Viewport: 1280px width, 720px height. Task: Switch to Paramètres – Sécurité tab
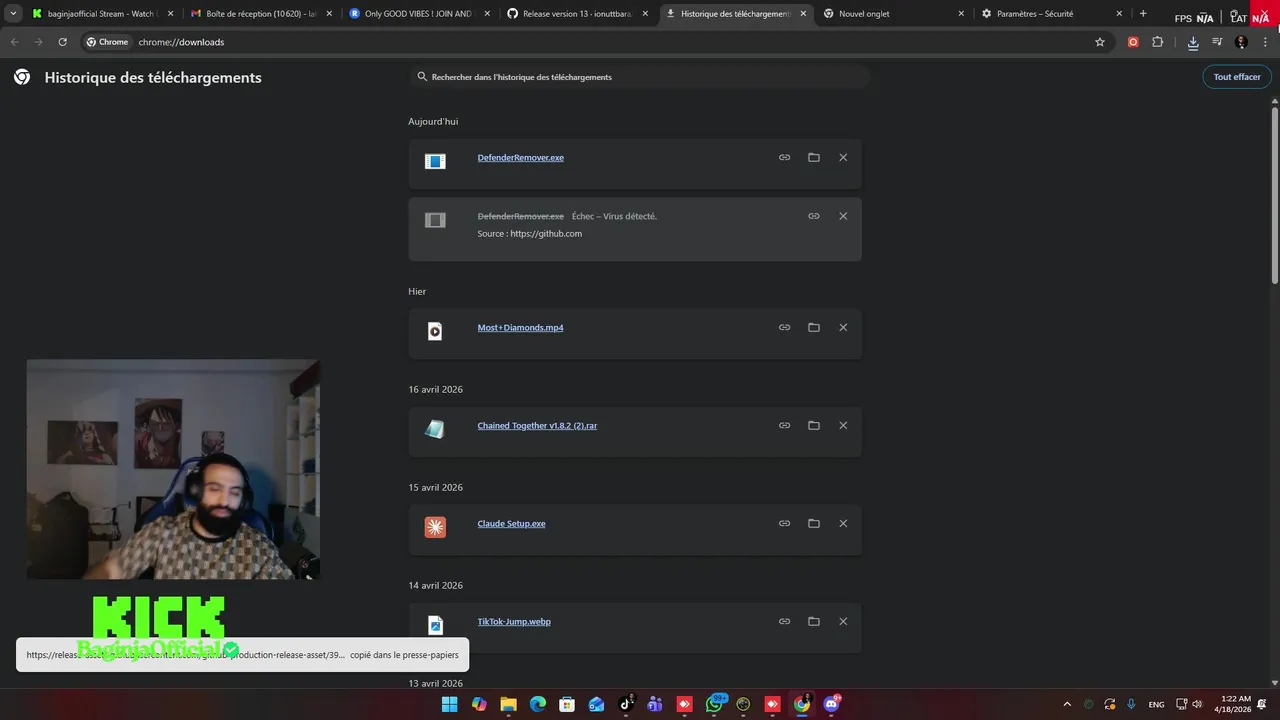(1052, 14)
